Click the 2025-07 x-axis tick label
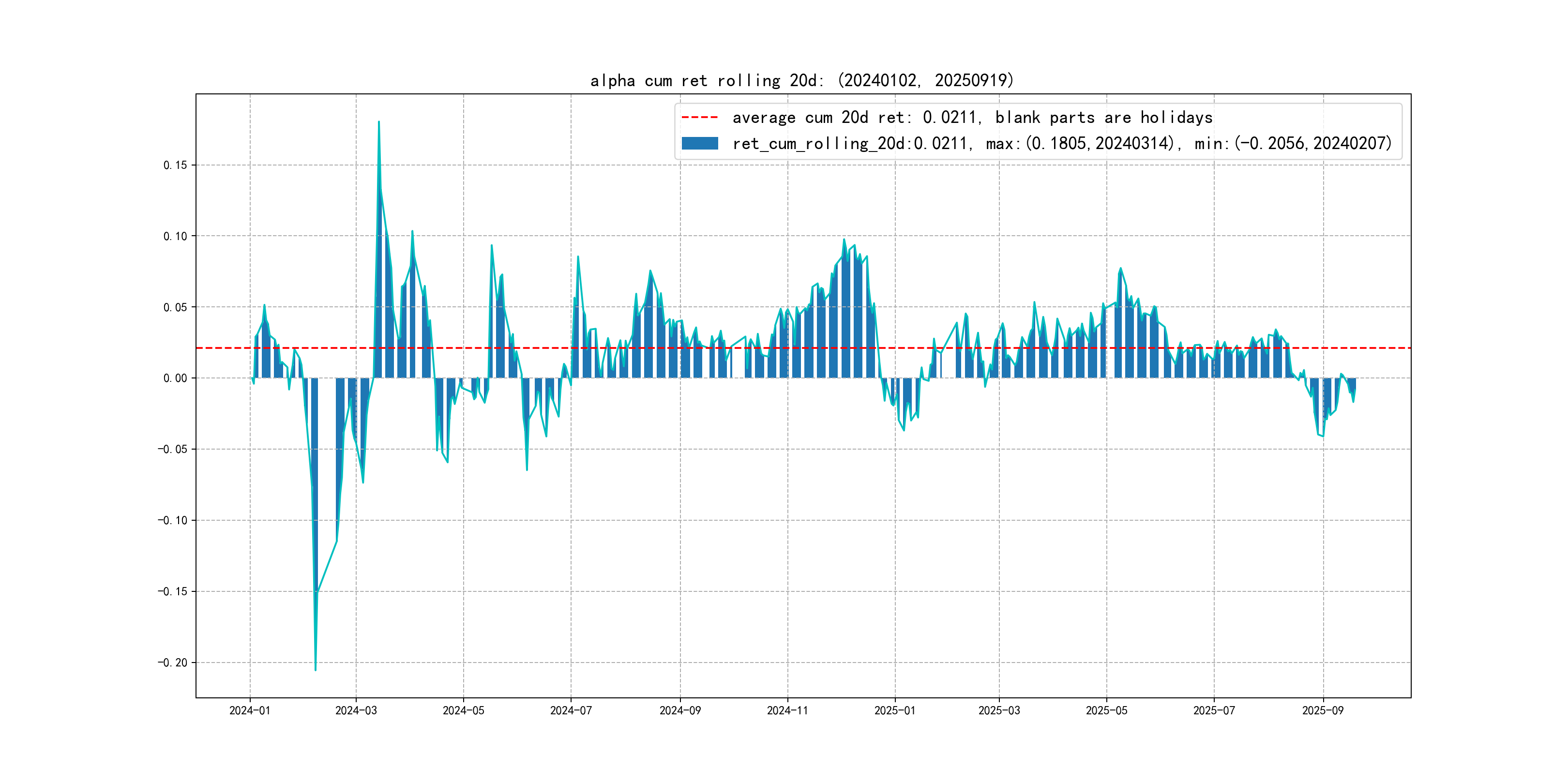This screenshot has width=1568, height=784. pyautogui.click(x=1214, y=710)
